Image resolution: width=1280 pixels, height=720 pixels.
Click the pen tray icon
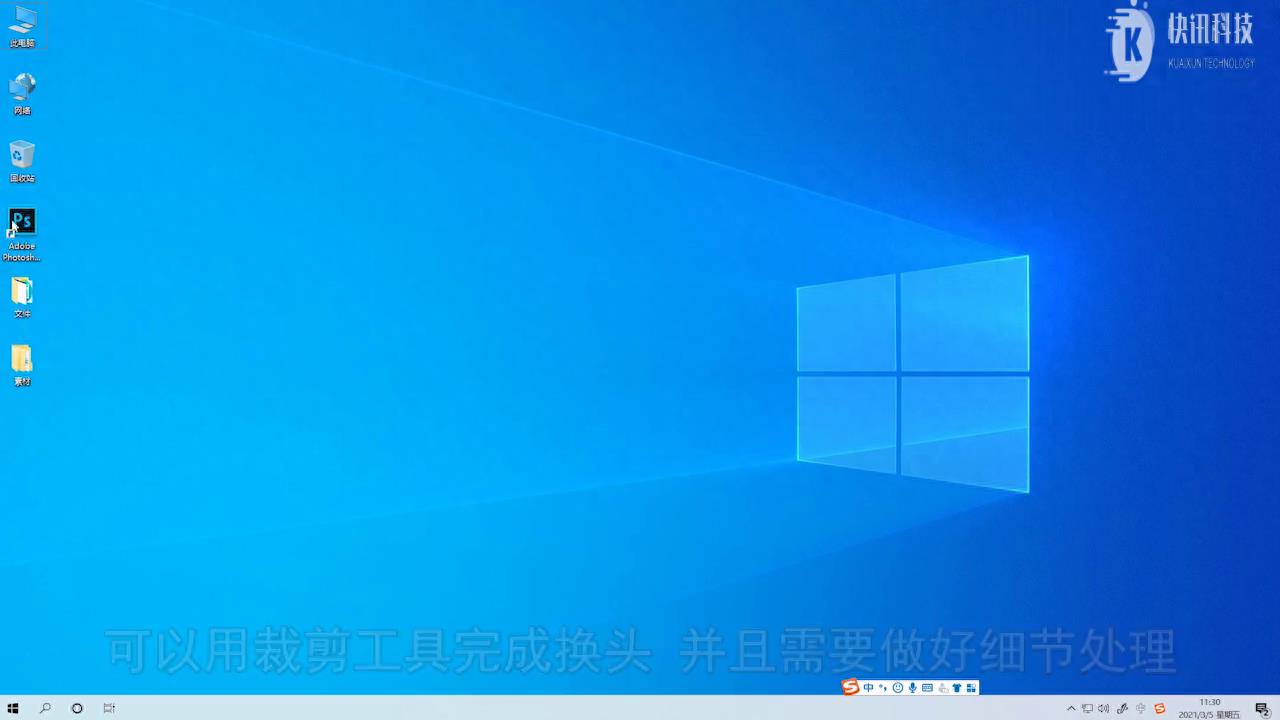coord(1122,708)
